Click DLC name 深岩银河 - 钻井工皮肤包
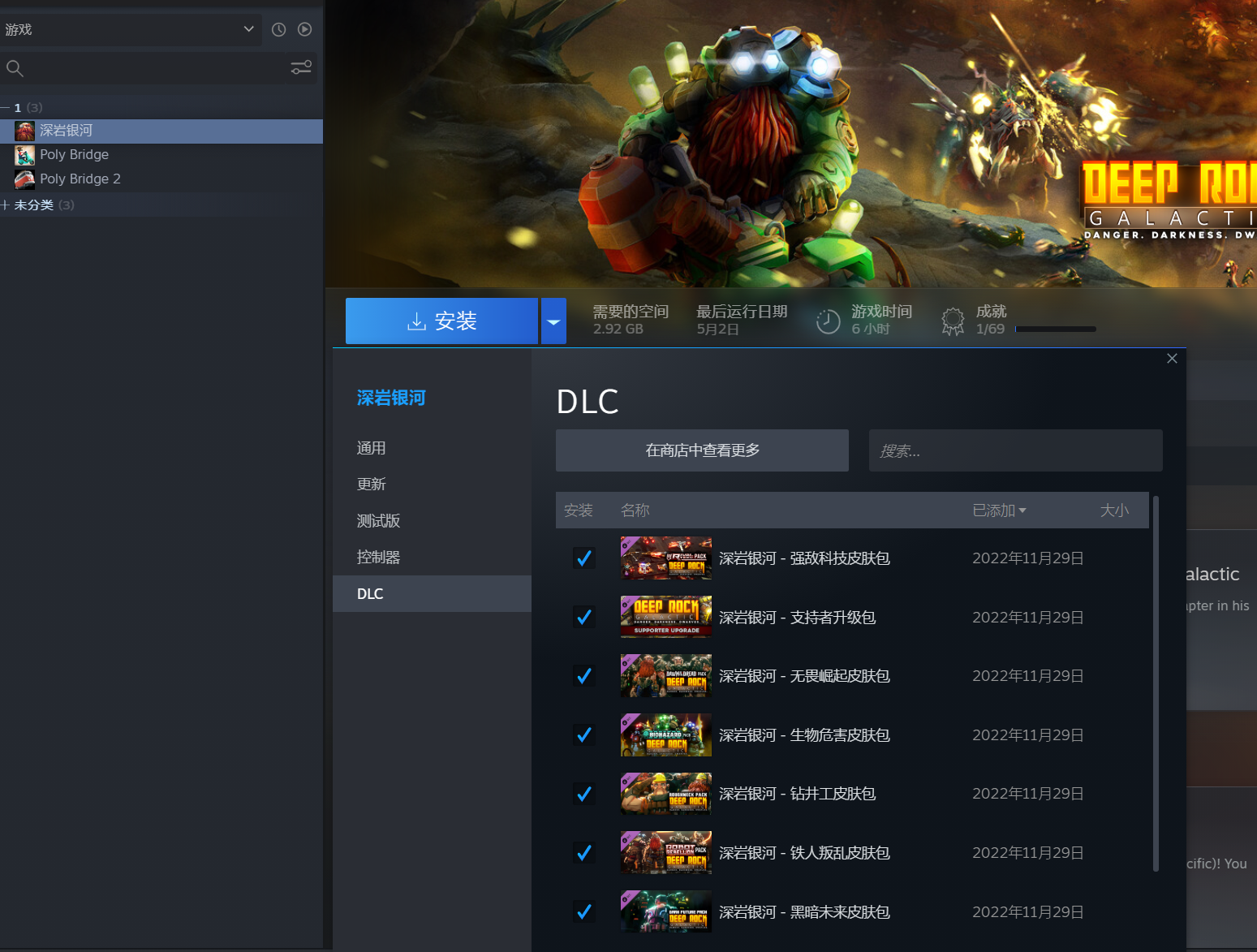 (797, 794)
